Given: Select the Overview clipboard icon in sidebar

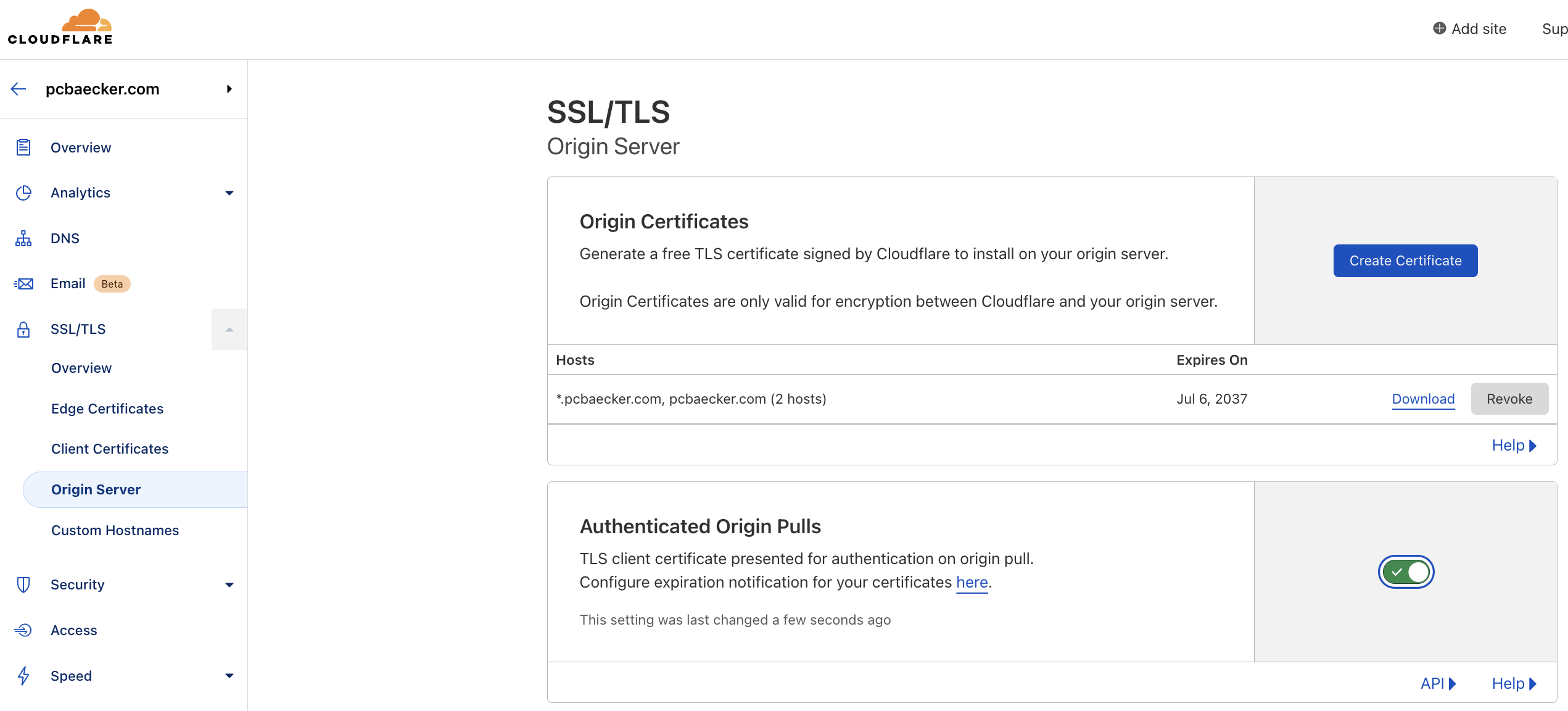Looking at the screenshot, I should tap(23, 148).
